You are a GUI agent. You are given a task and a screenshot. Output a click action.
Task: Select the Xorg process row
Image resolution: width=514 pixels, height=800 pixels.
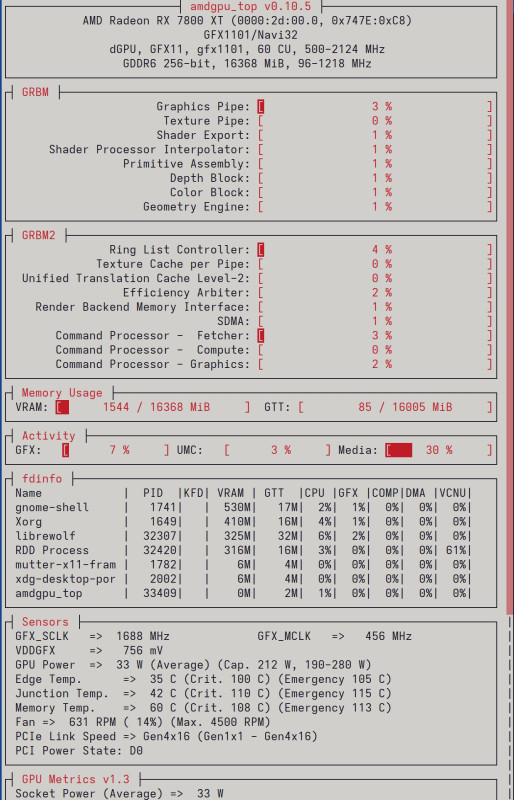[x=243, y=521]
